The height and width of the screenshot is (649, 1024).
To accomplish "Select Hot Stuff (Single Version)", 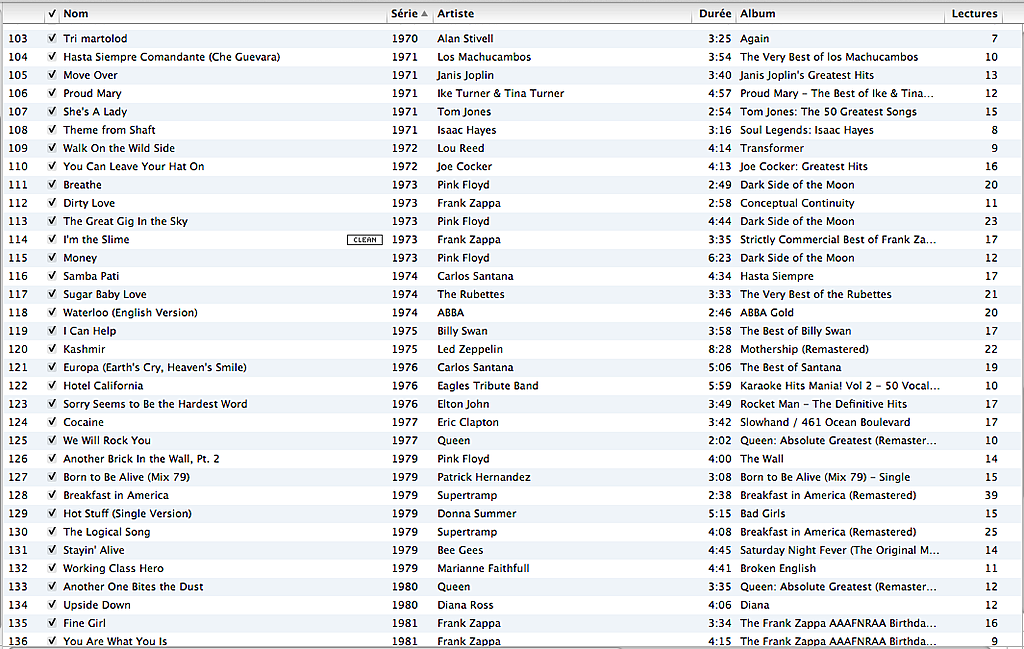I will point(127,514).
